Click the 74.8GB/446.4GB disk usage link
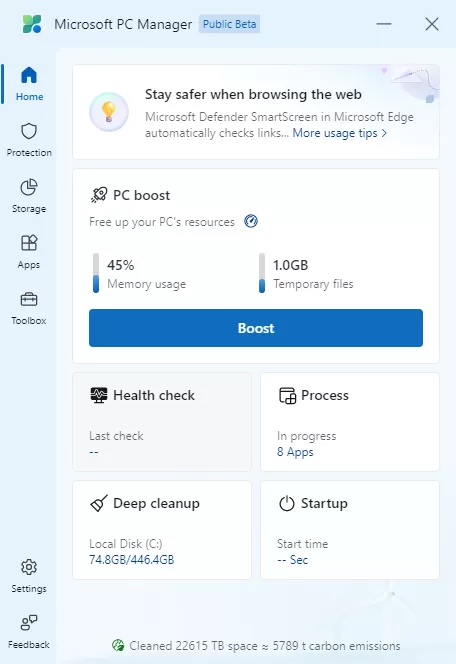 [132, 560]
